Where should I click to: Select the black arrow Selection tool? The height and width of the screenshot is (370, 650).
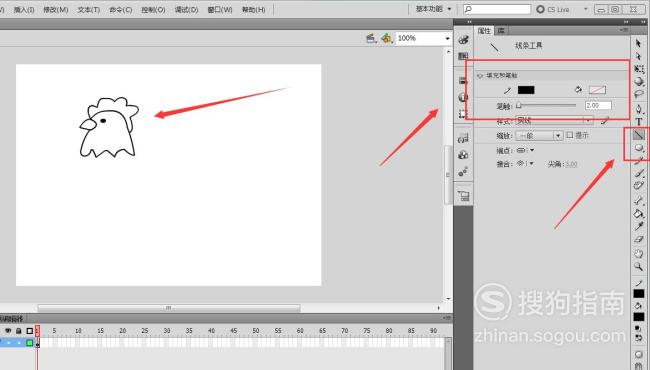click(x=638, y=43)
